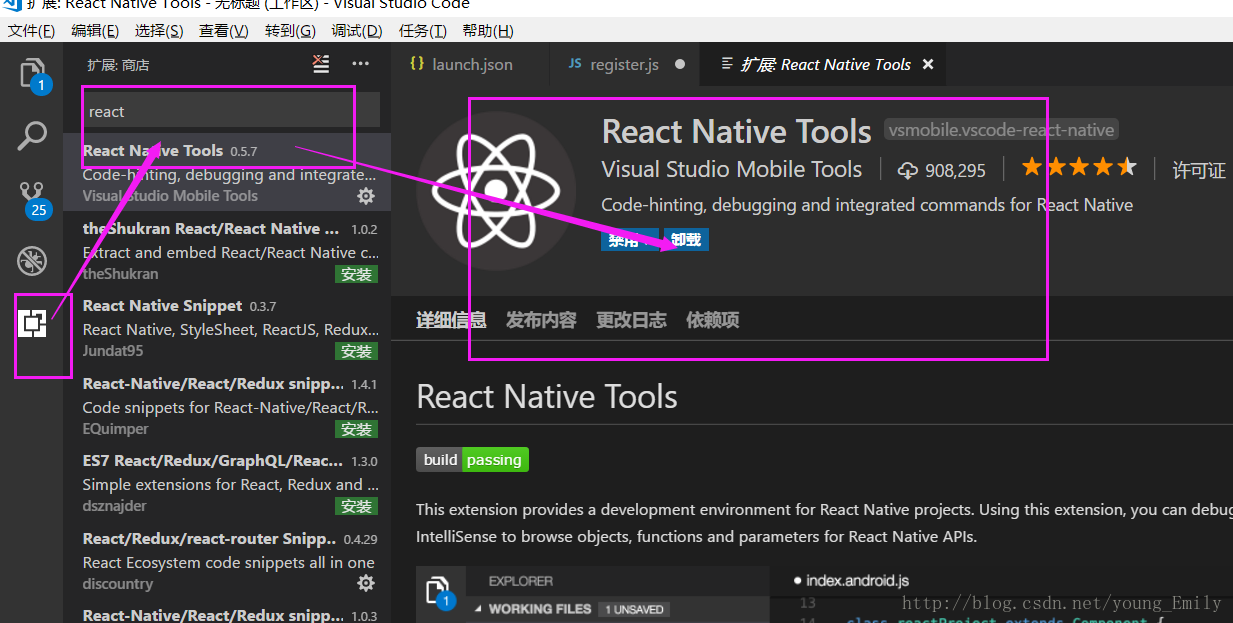
Task: Open the Explorer view in activity bar
Action: tap(33, 75)
